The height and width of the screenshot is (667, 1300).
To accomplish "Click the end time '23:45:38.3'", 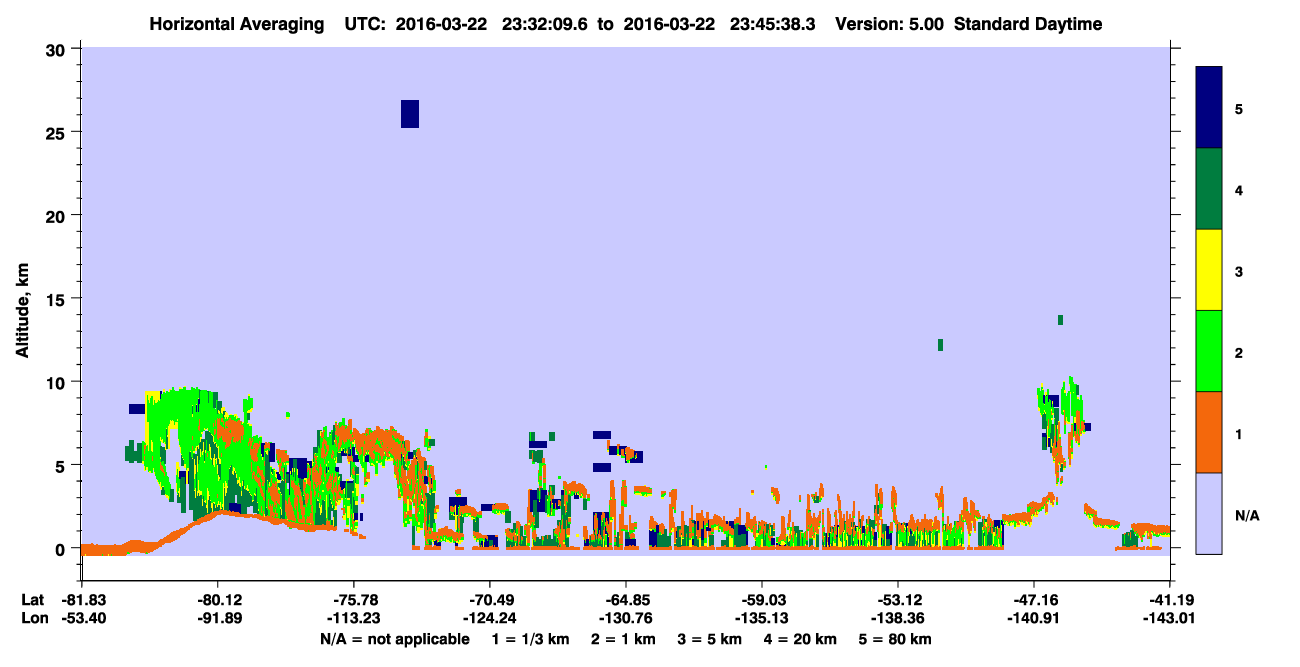I will (772, 25).
